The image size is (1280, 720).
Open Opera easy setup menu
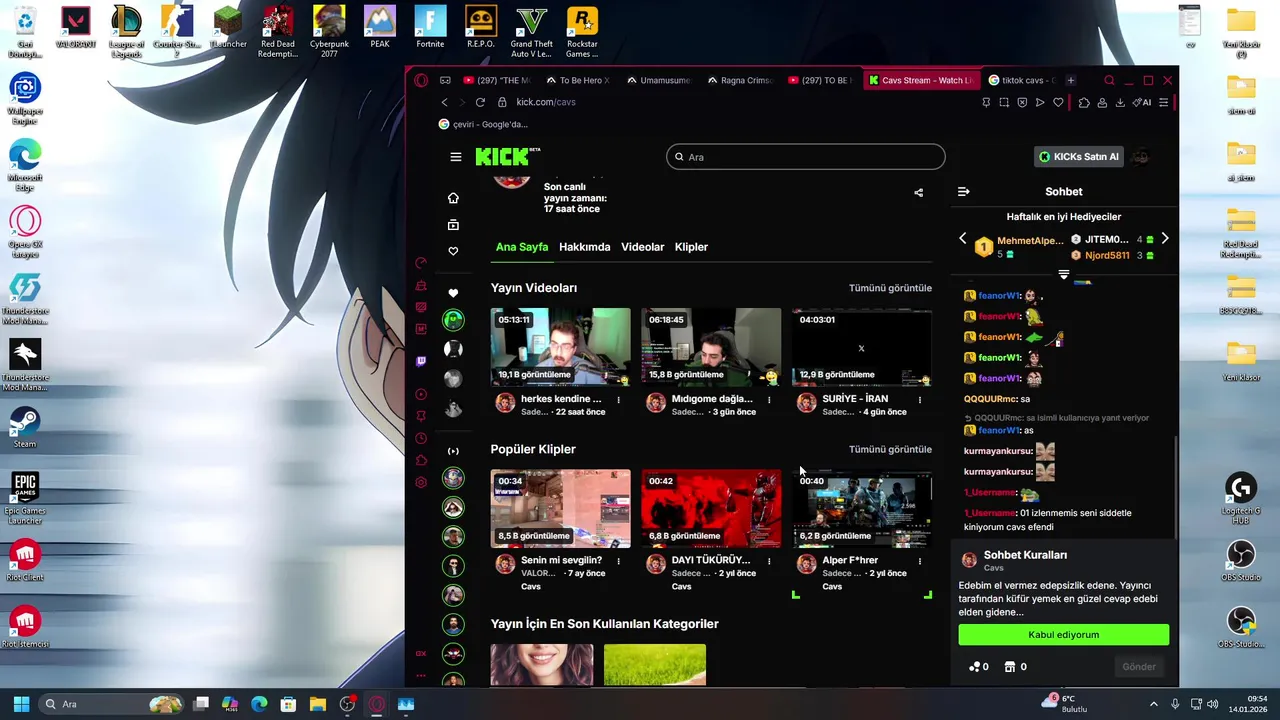[1163, 102]
